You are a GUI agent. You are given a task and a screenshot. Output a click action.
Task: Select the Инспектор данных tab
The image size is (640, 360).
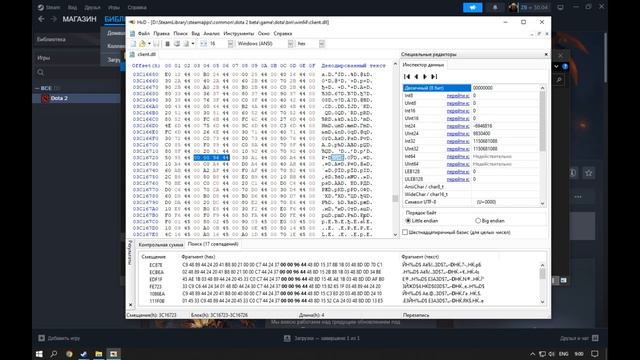point(423,65)
